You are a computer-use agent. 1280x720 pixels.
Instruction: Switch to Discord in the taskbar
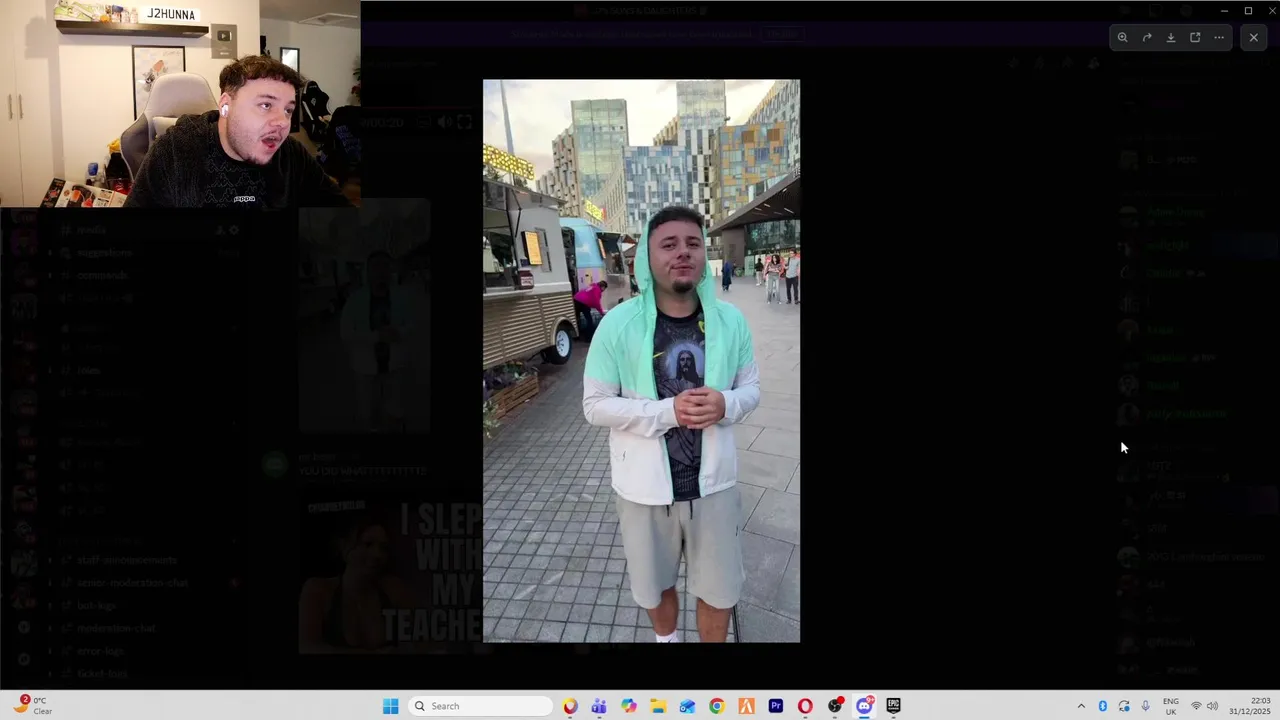coord(864,706)
